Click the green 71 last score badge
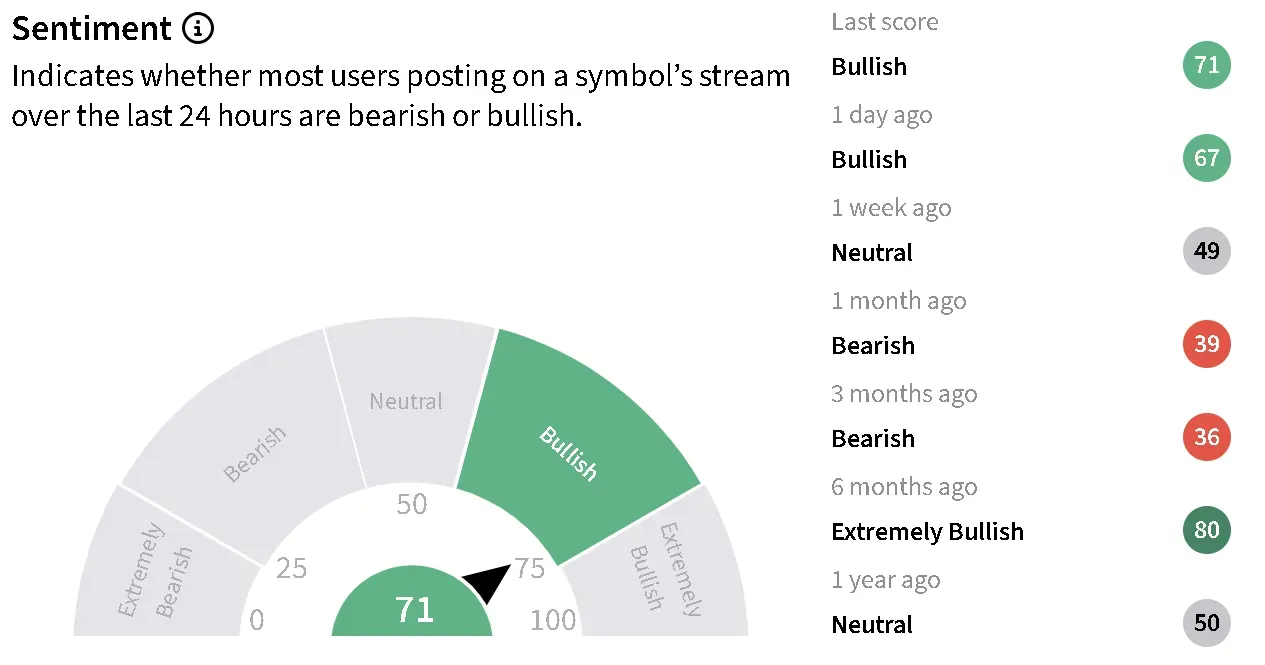The height and width of the screenshot is (665, 1265). (1206, 66)
